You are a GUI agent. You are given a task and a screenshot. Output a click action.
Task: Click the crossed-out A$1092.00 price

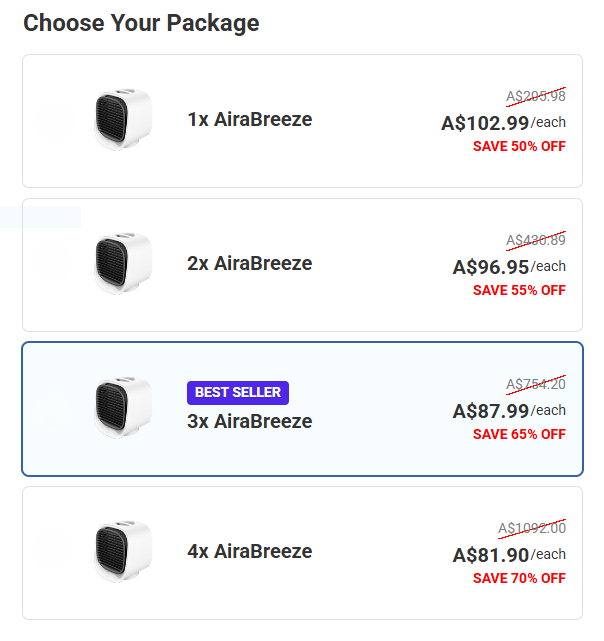pyautogui.click(x=531, y=528)
